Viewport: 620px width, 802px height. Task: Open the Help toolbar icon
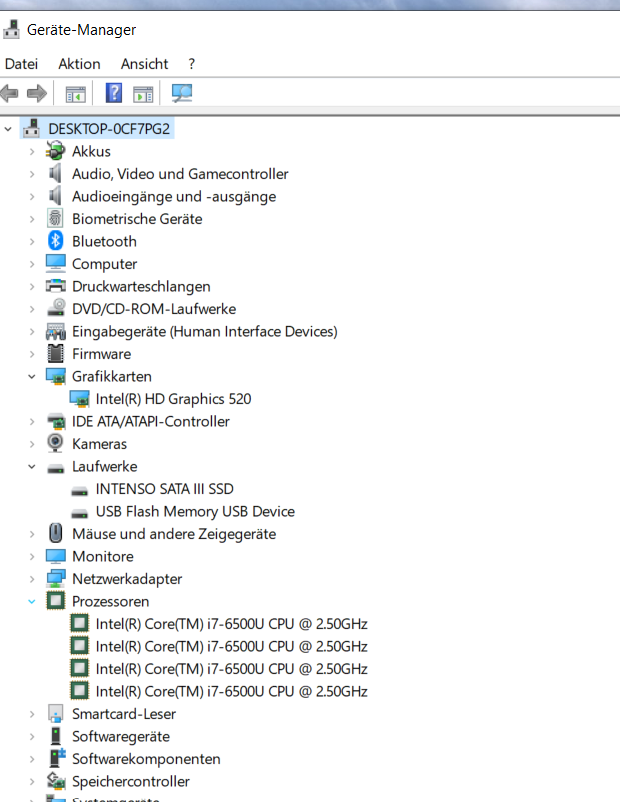[114, 93]
